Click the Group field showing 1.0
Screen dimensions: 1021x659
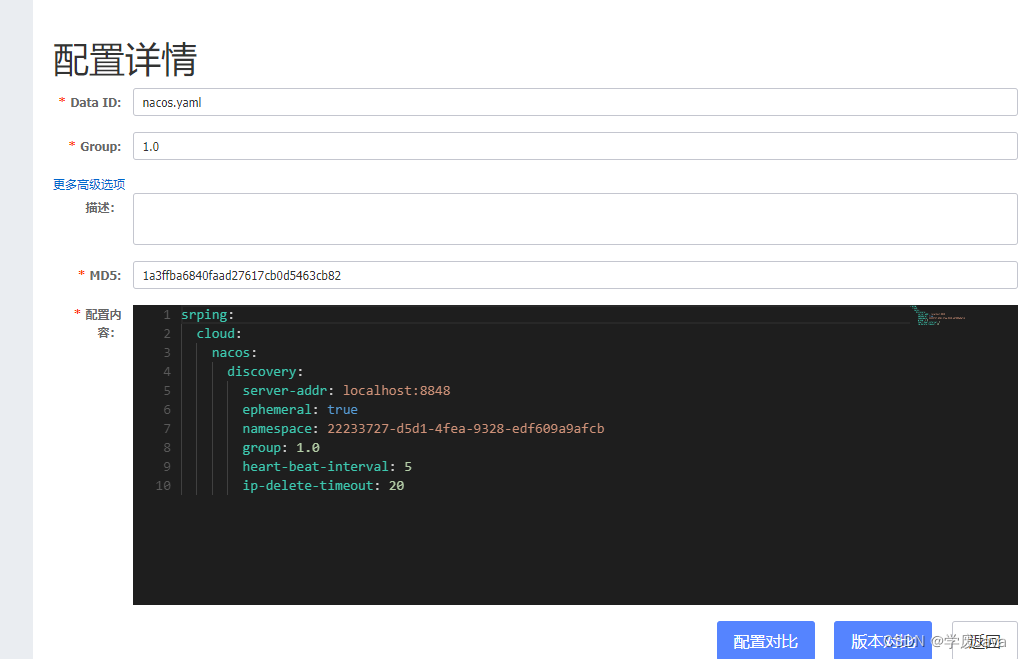click(575, 146)
